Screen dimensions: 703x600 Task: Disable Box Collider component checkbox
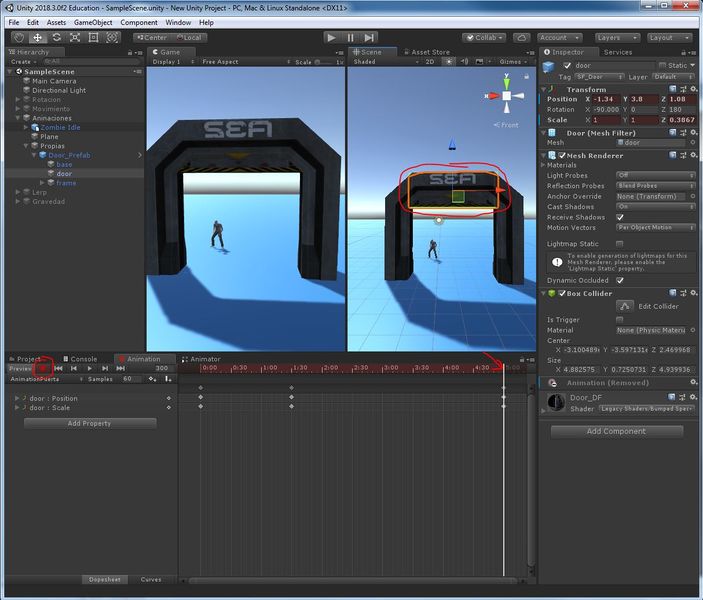[x=562, y=293]
